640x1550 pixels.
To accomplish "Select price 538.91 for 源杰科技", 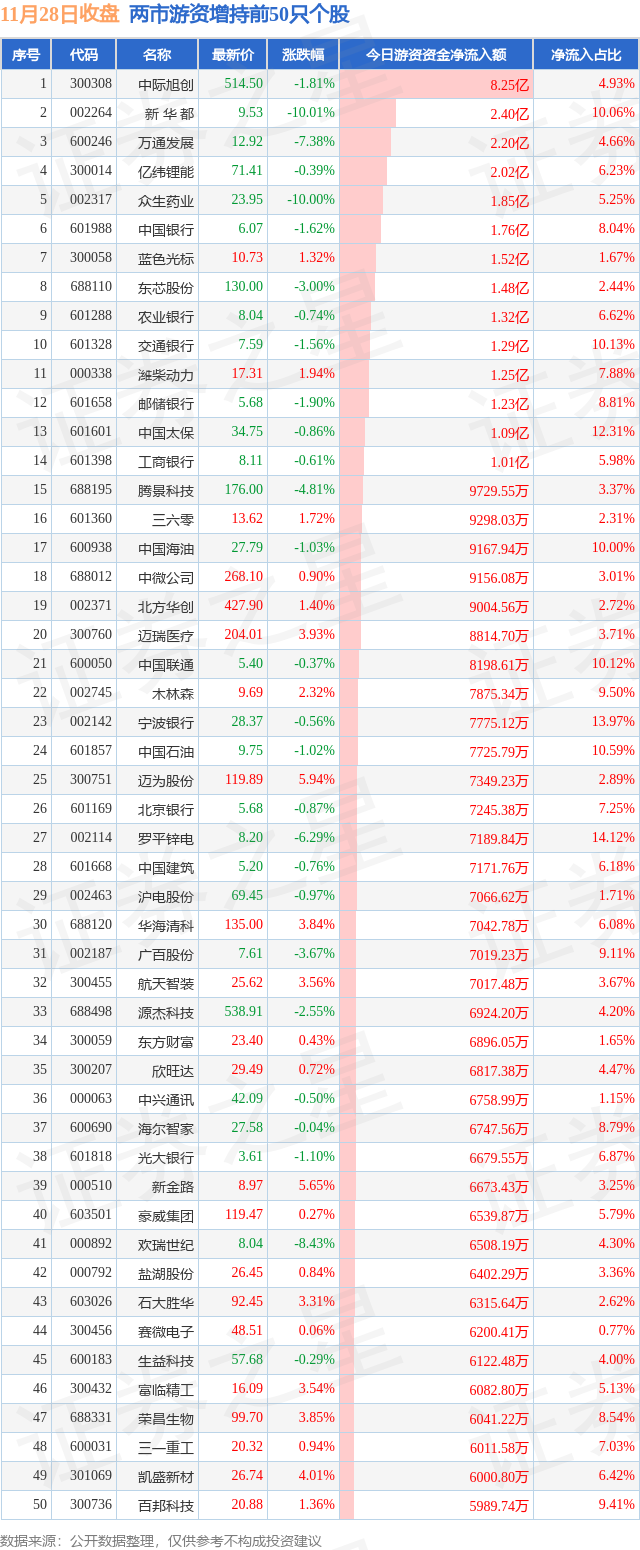I will tap(244, 1012).
